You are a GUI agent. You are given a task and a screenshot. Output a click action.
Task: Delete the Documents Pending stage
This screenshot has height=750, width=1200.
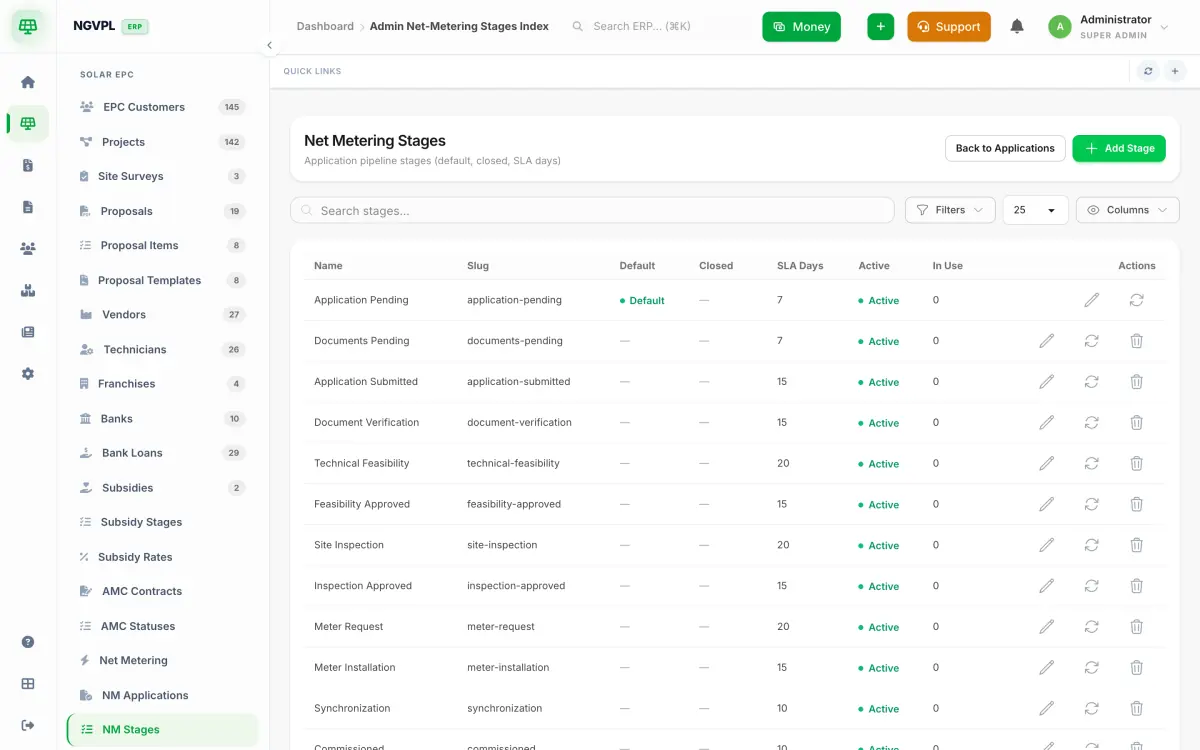(x=1136, y=341)
